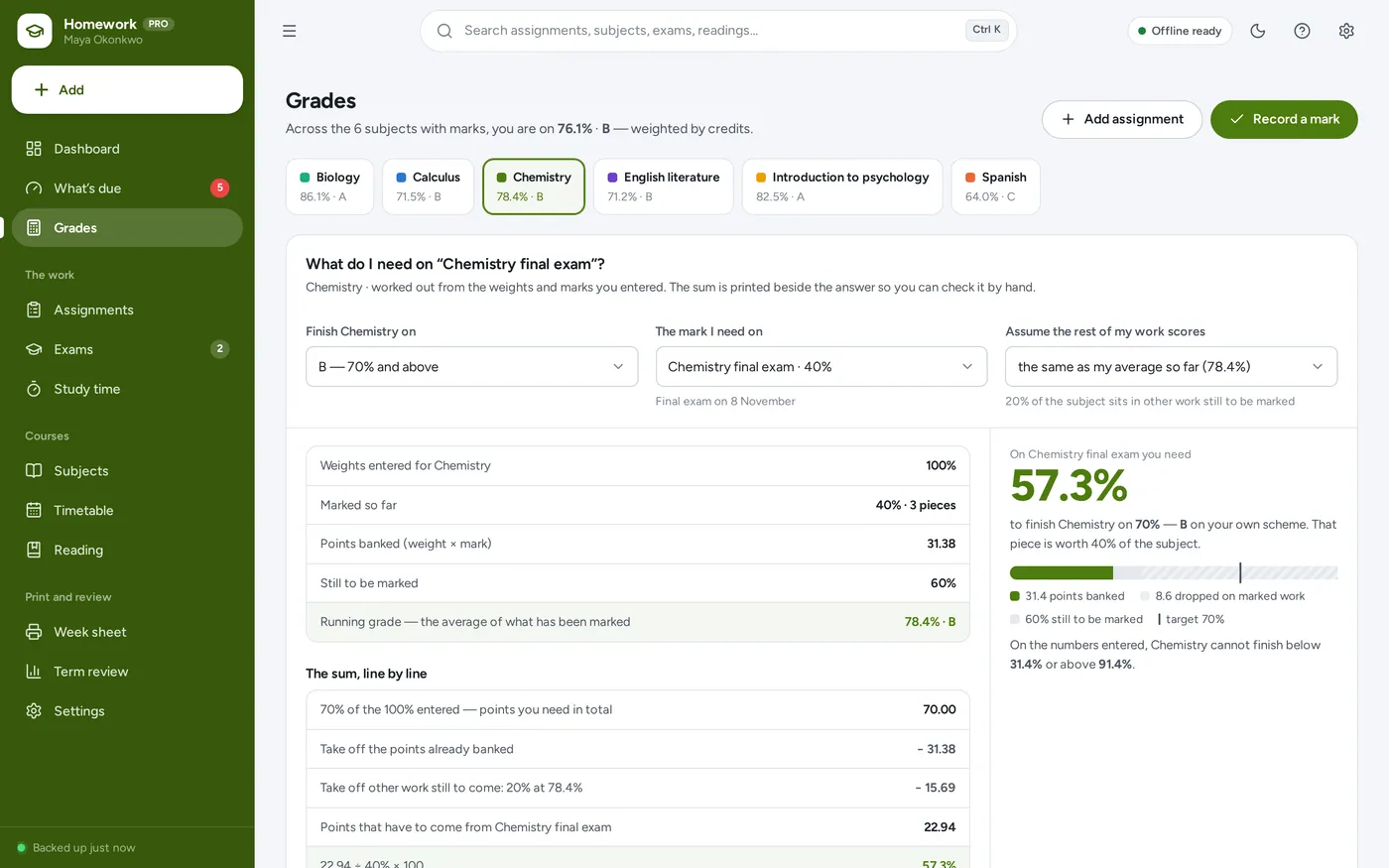The height and width of the screenshot is (868, 1389).
Task: Select the Calculus subject tab
Action: pyautogui.click(x=428, y=186)
